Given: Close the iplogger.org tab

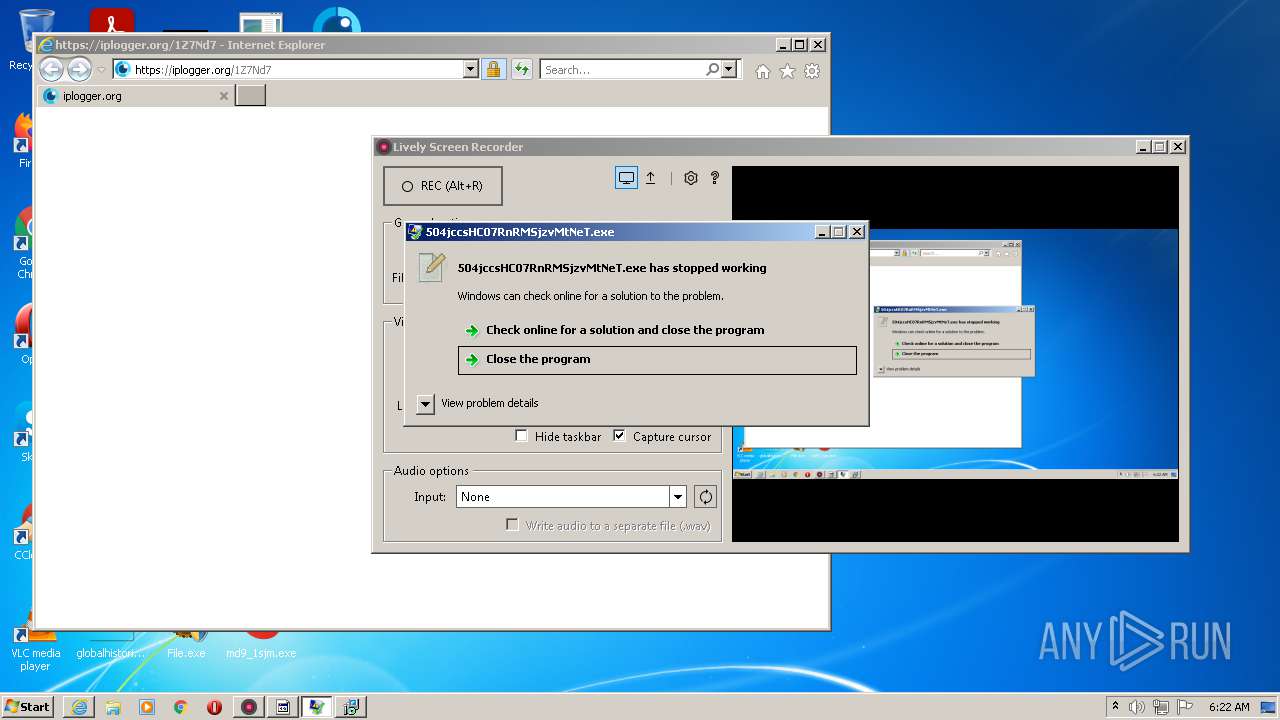Looking at the screenshot, I should pyautogui.click(x=223, y=96).
